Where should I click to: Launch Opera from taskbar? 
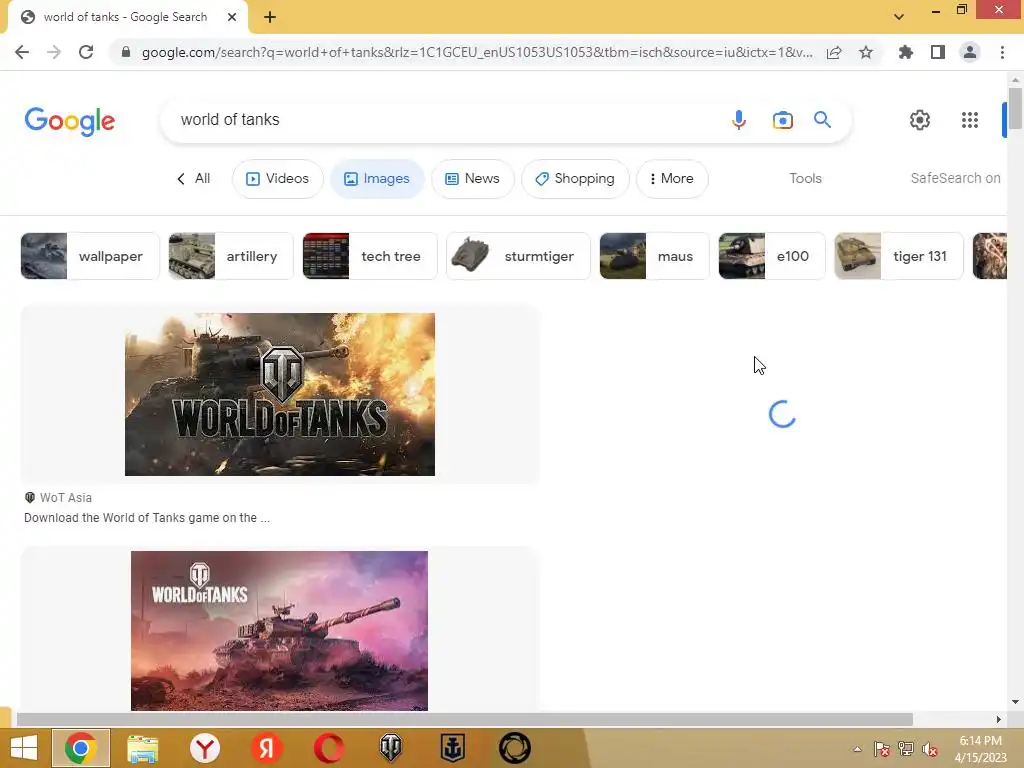[328, 748]
